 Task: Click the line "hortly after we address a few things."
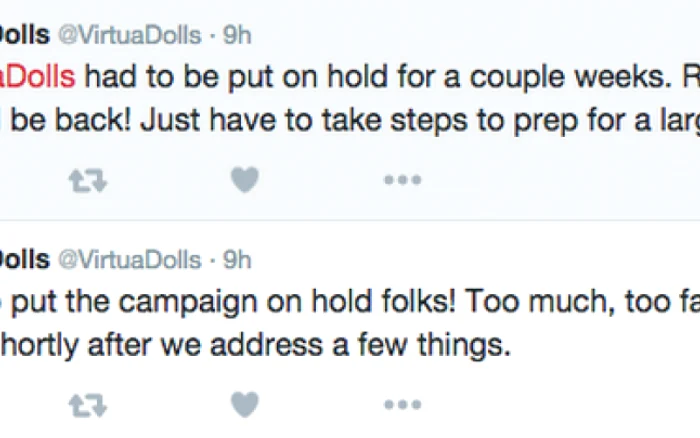point(255,346)
